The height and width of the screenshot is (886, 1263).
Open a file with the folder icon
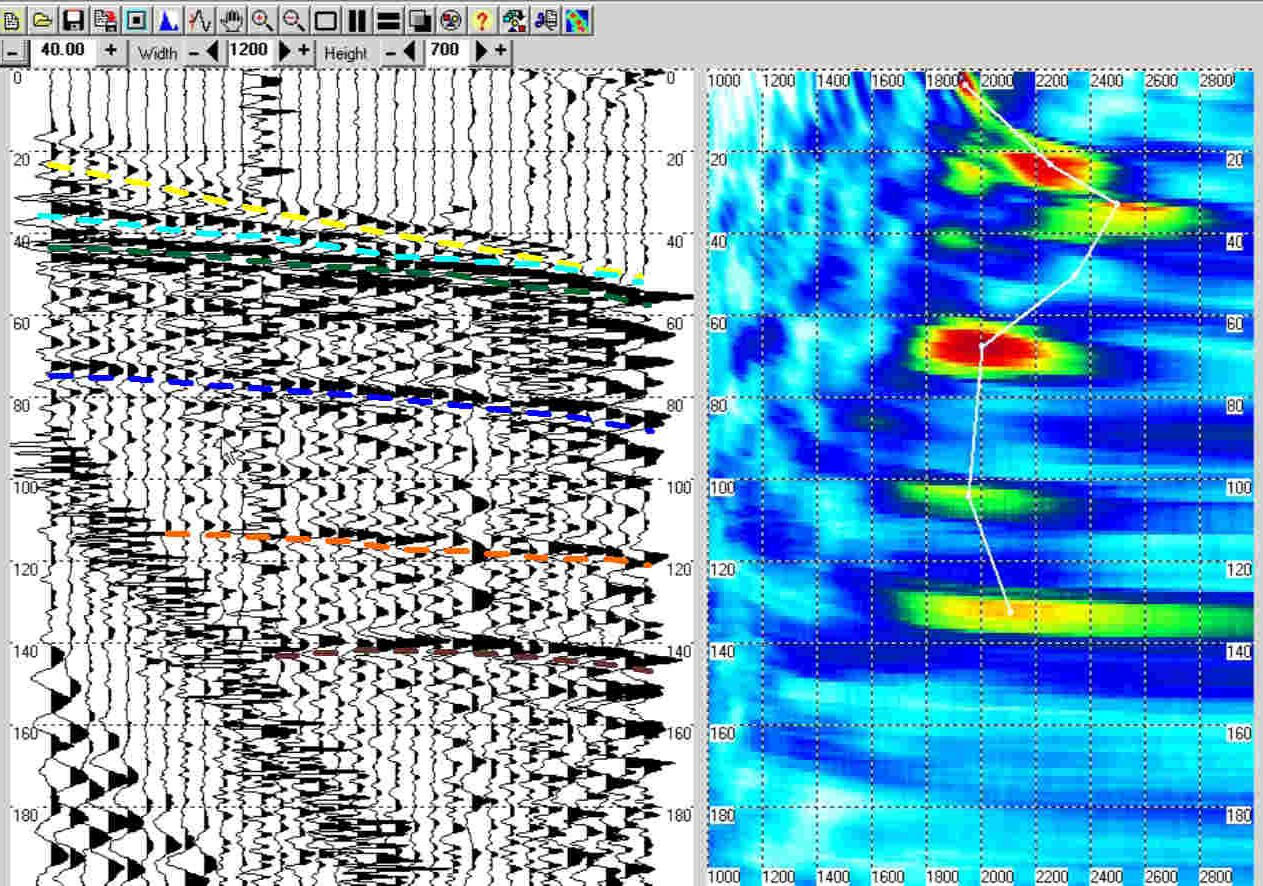coord(42,19)
